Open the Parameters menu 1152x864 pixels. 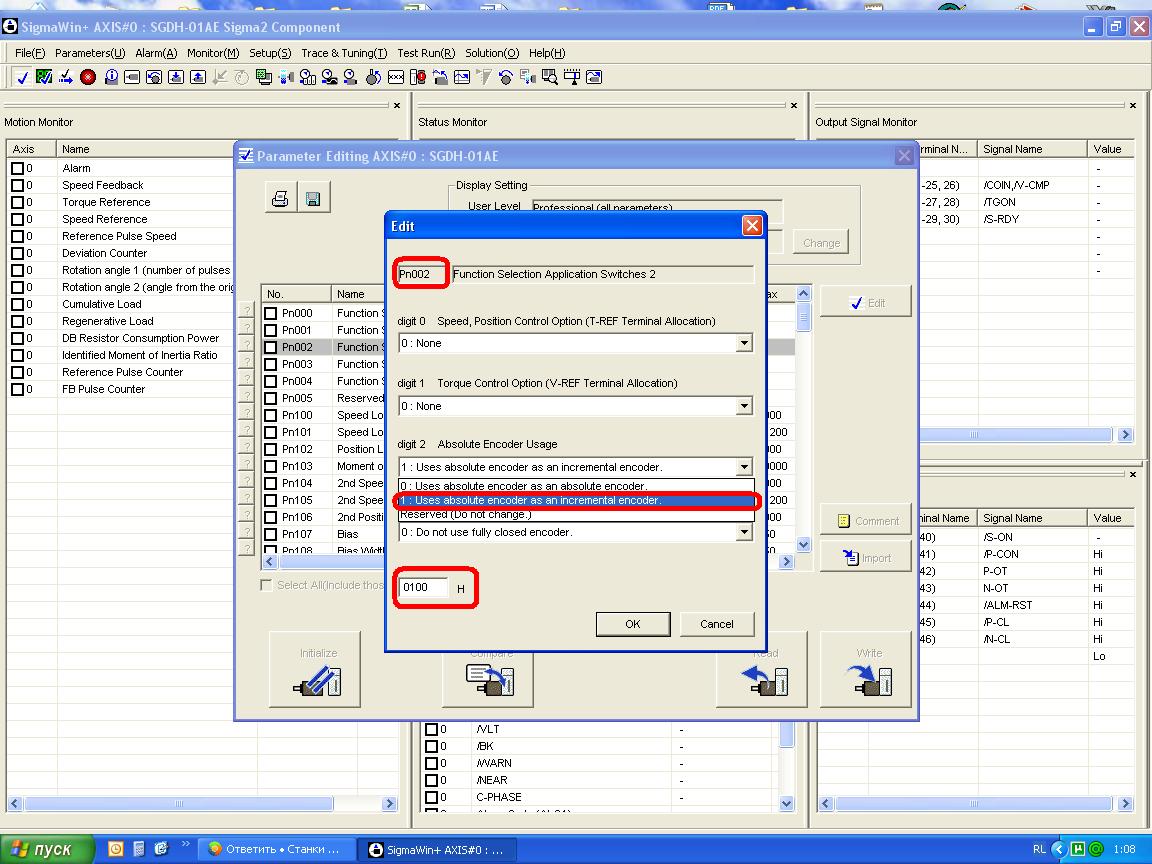tap(90, 53)
